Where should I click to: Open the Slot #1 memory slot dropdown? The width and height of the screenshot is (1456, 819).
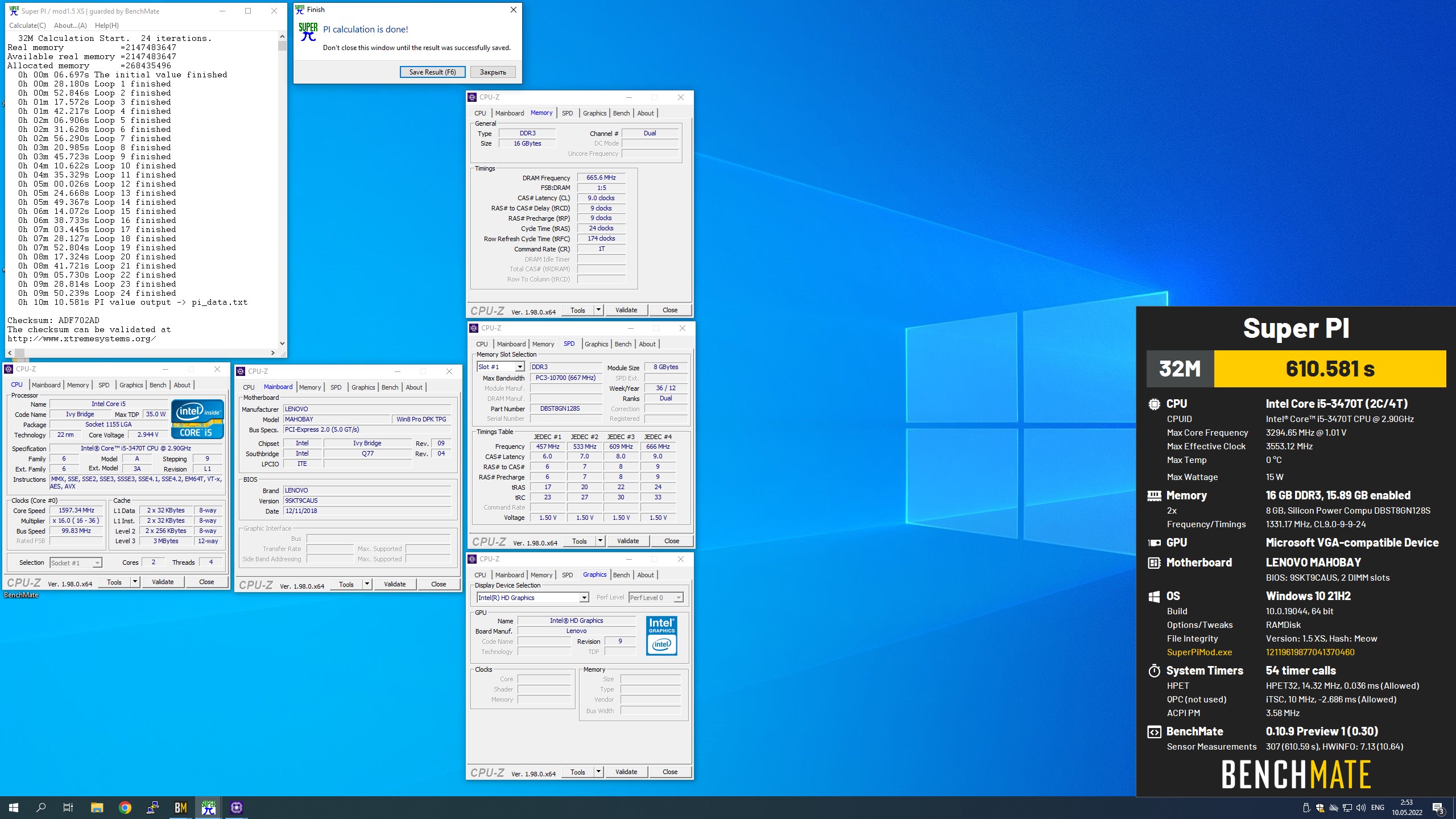click(519, 367)
